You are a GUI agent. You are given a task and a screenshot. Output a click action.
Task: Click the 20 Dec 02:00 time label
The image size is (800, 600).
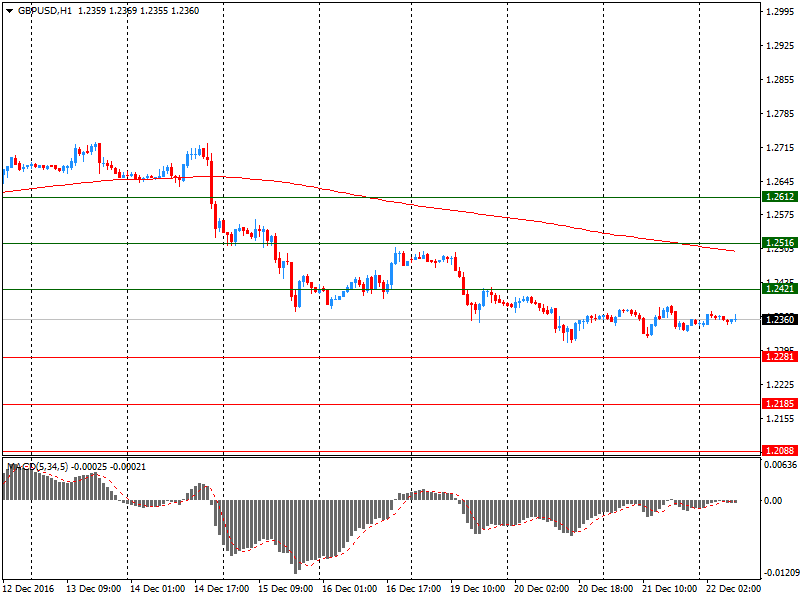[541, 589]
